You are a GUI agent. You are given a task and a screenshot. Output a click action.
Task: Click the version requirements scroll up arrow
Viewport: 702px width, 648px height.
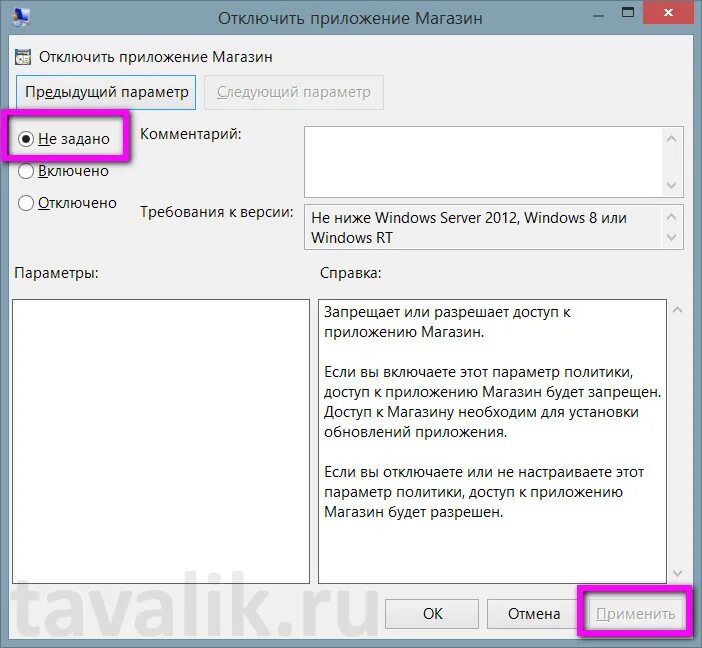671,217
